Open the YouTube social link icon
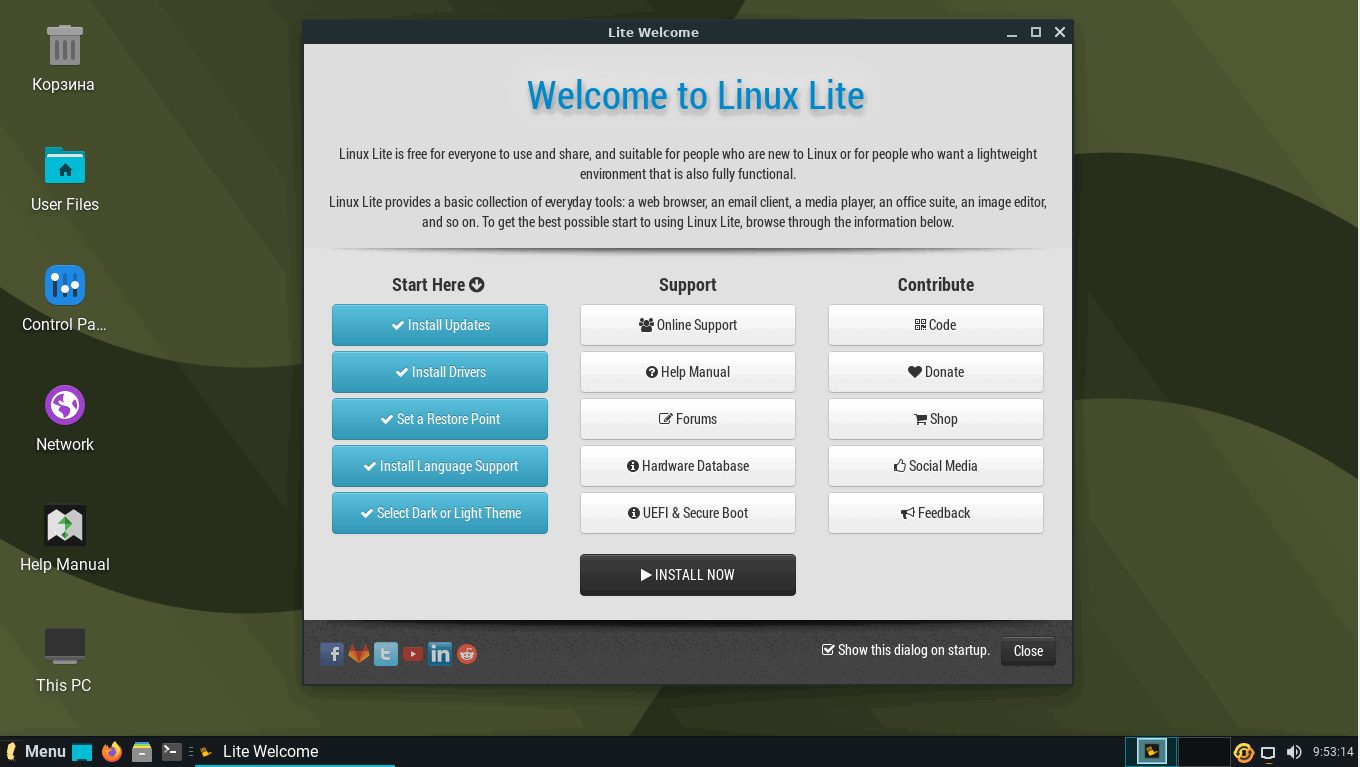Viewport: 1360px width, 767px height. point(413,654)
